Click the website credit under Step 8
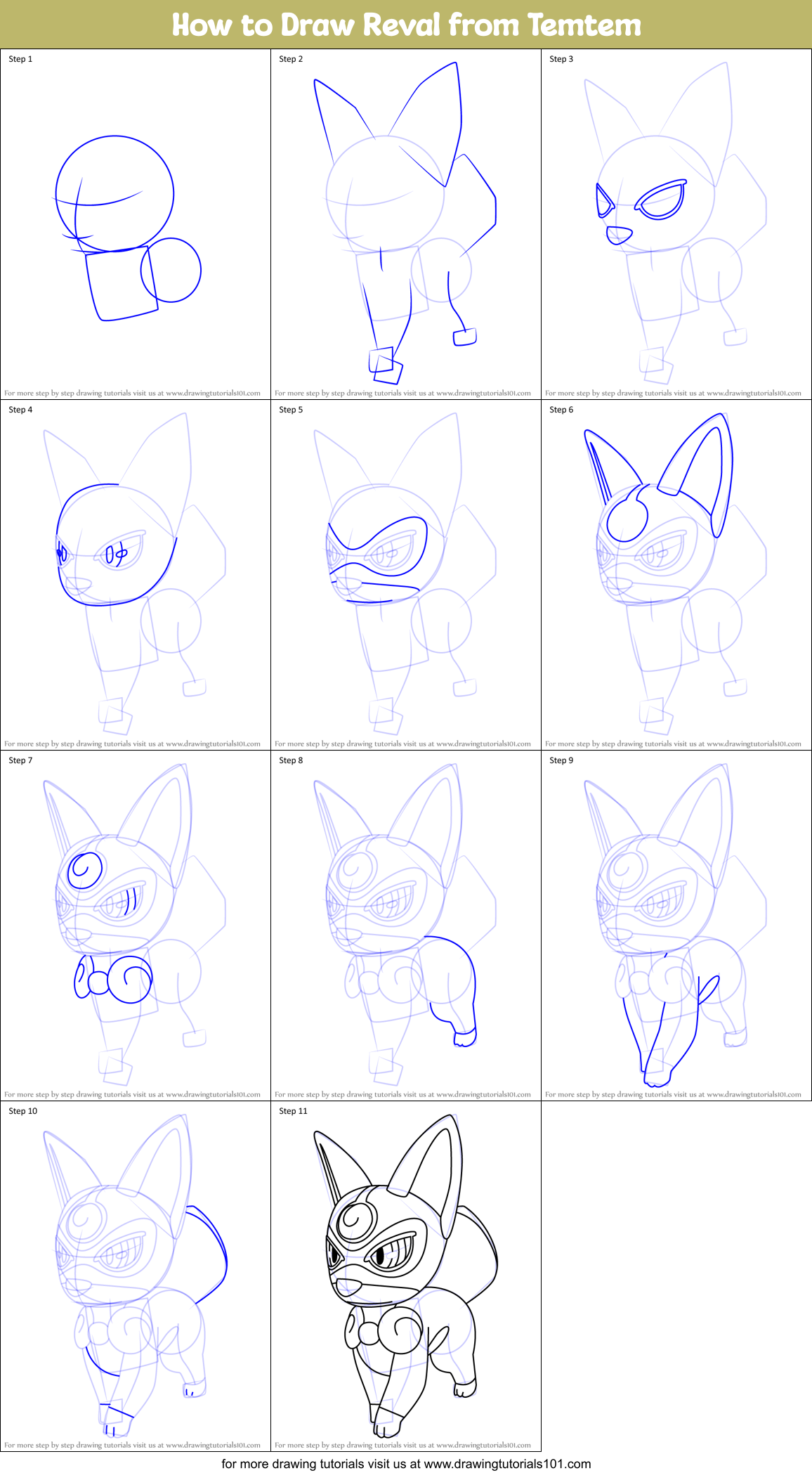812x1473 pixels. [402, 1095]
